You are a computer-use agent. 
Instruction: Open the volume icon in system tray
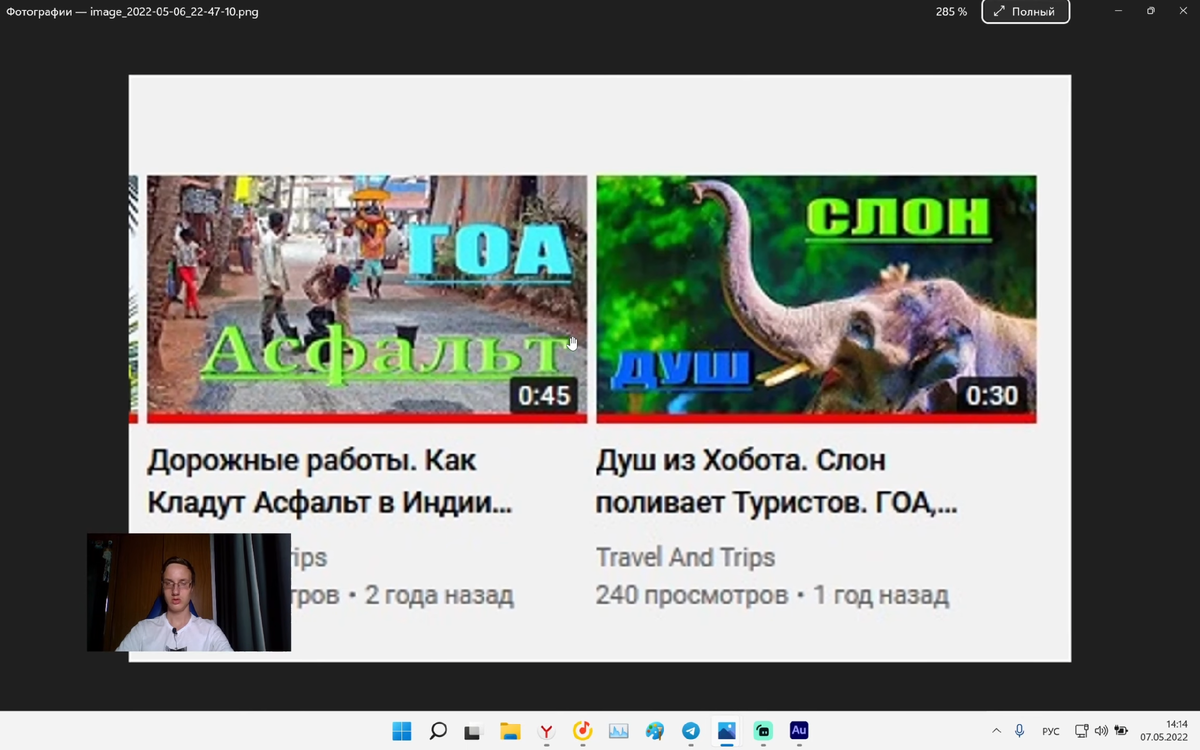point(1100,730)
